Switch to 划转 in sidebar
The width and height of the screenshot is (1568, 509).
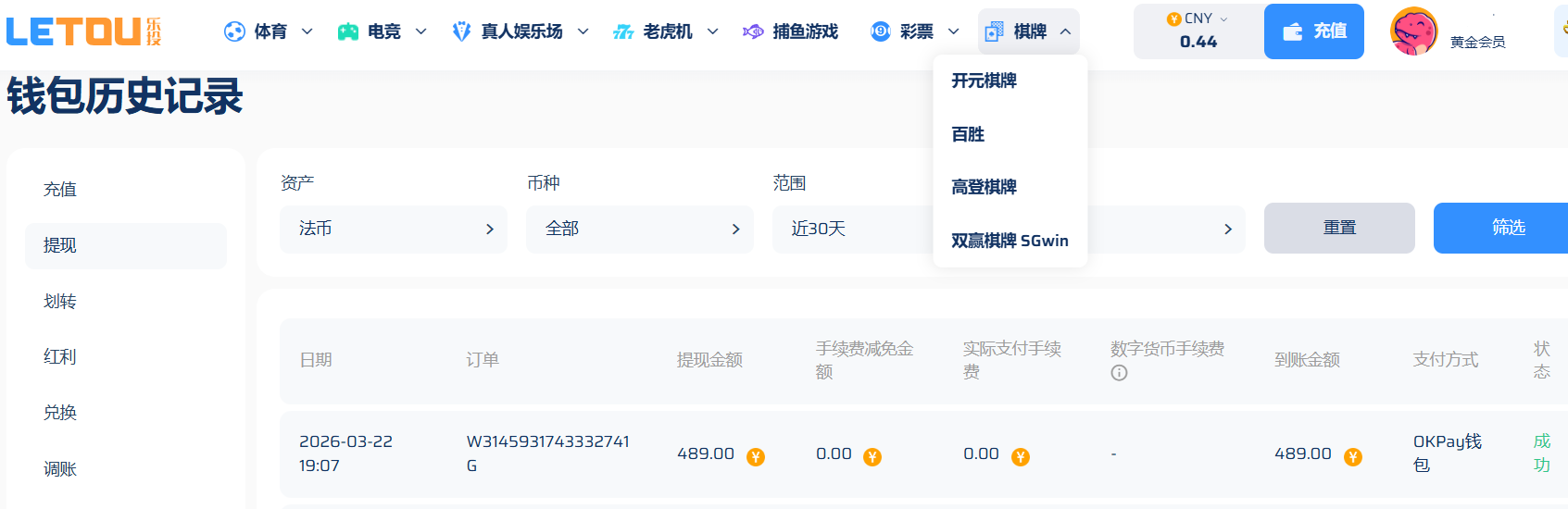point(60,302)
